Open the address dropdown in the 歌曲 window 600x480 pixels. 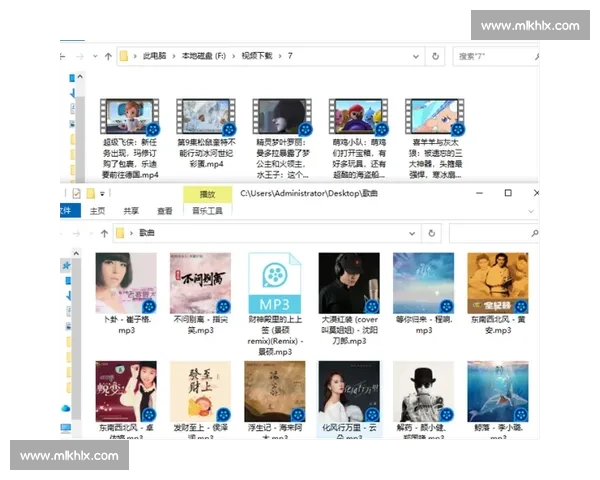pos(412,233)
